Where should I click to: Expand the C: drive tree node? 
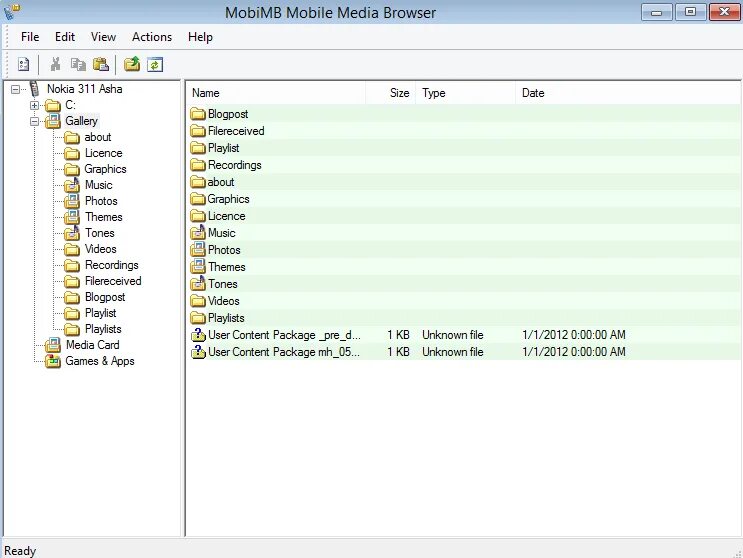tap(34, 105)
